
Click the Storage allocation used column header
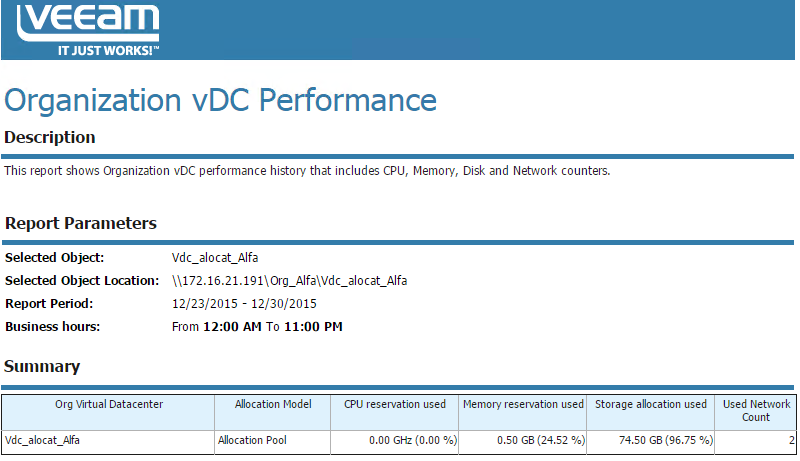click(651, 404)
